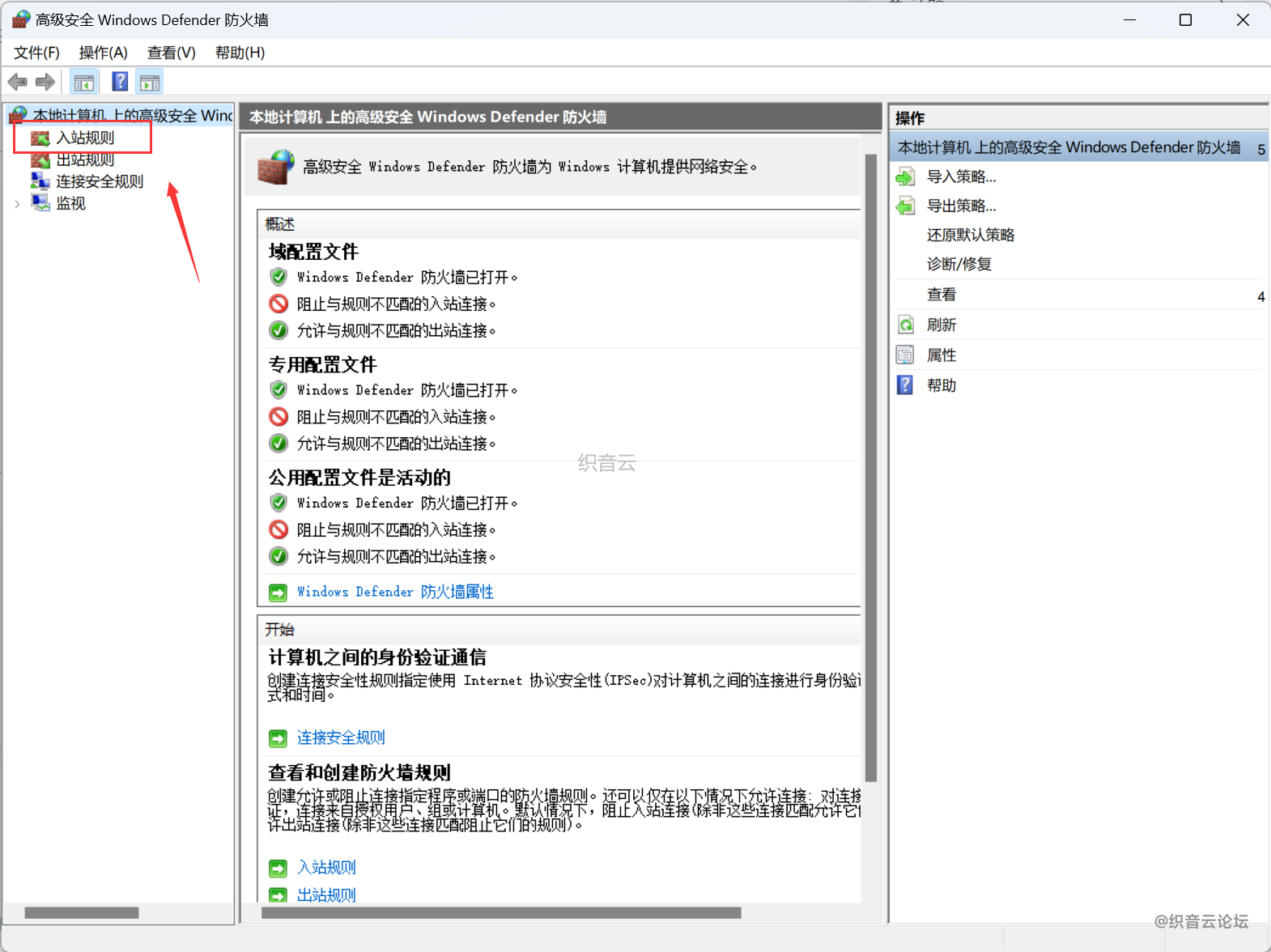This screenshot has height=952, width=1271.
Task: Open the 入站规则 link in center pane
Action: tap(326, 868)
